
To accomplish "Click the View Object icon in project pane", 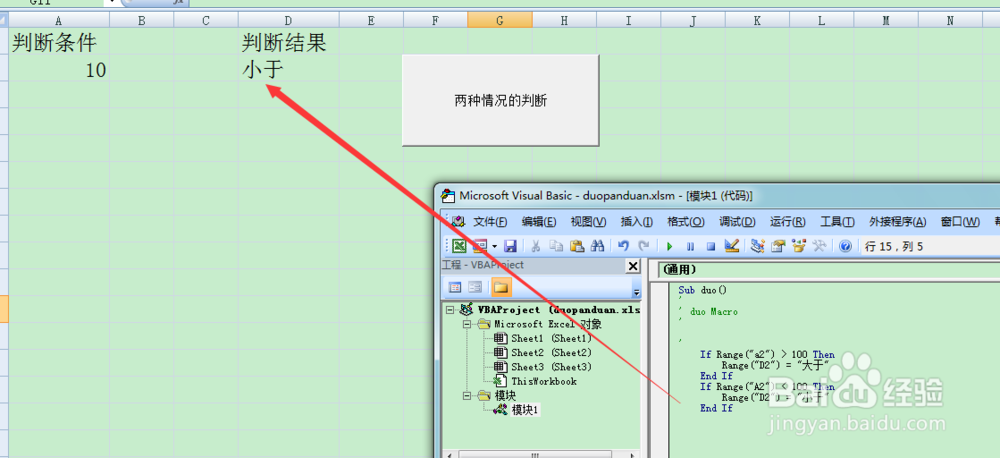I will [475, 288].
